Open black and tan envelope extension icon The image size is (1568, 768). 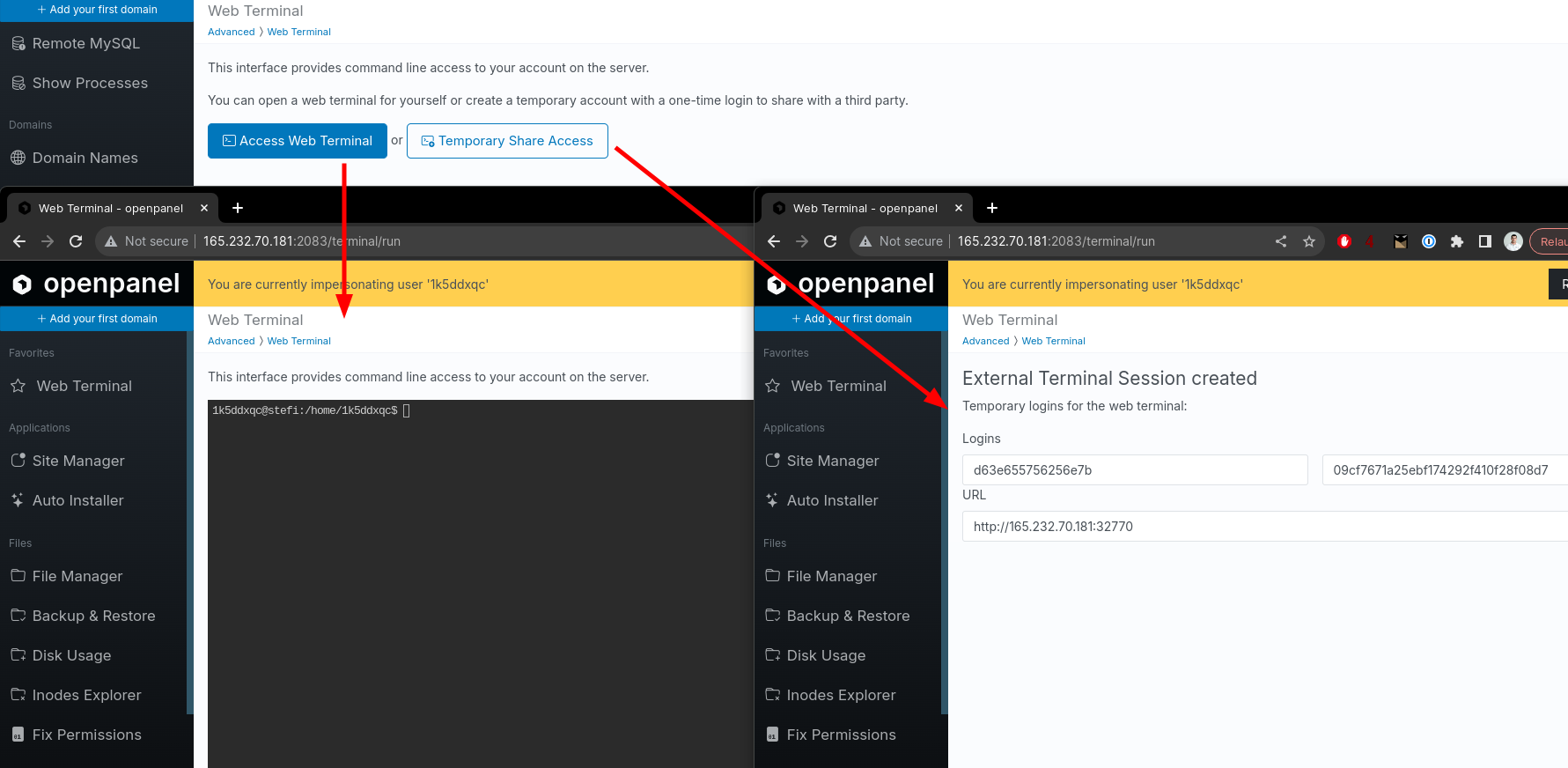click(1401, 241)
